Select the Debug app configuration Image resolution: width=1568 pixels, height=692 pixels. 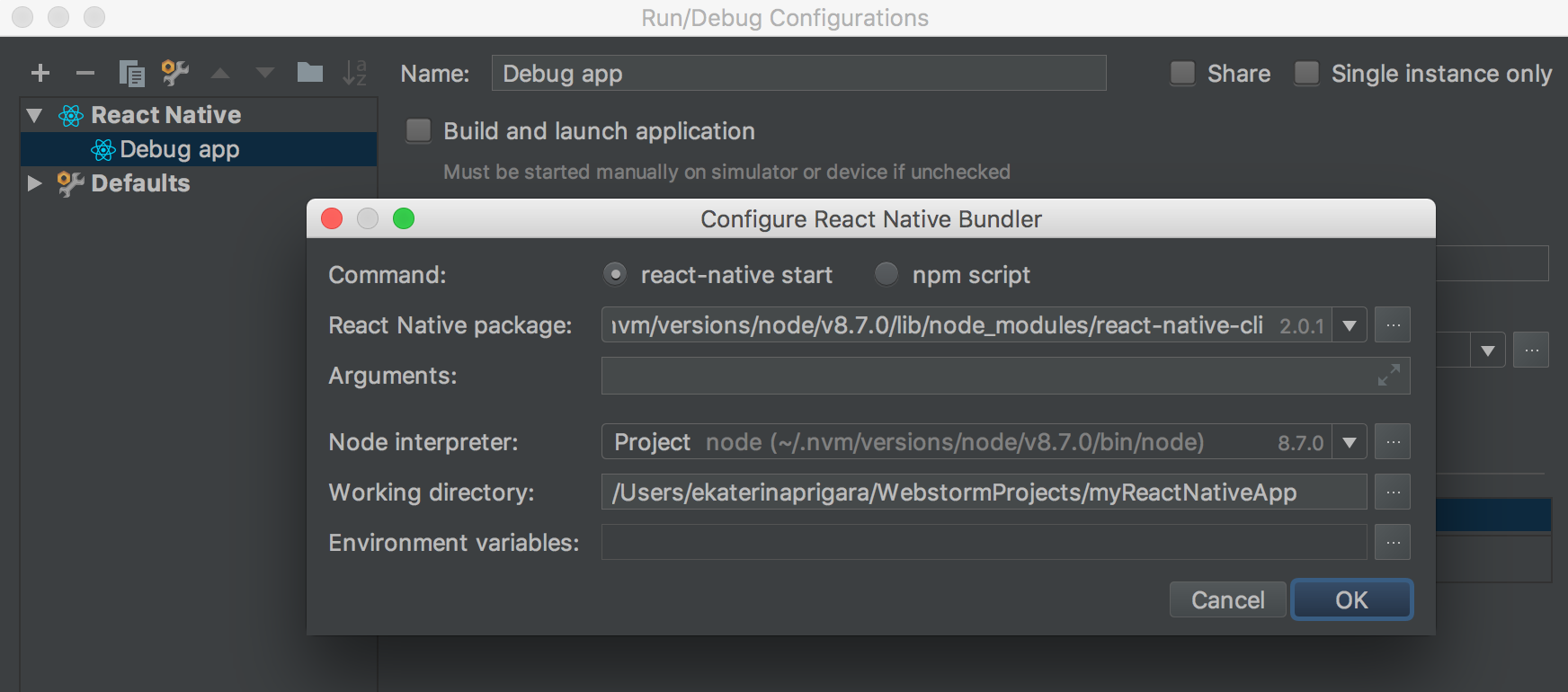tap(199, 149)
